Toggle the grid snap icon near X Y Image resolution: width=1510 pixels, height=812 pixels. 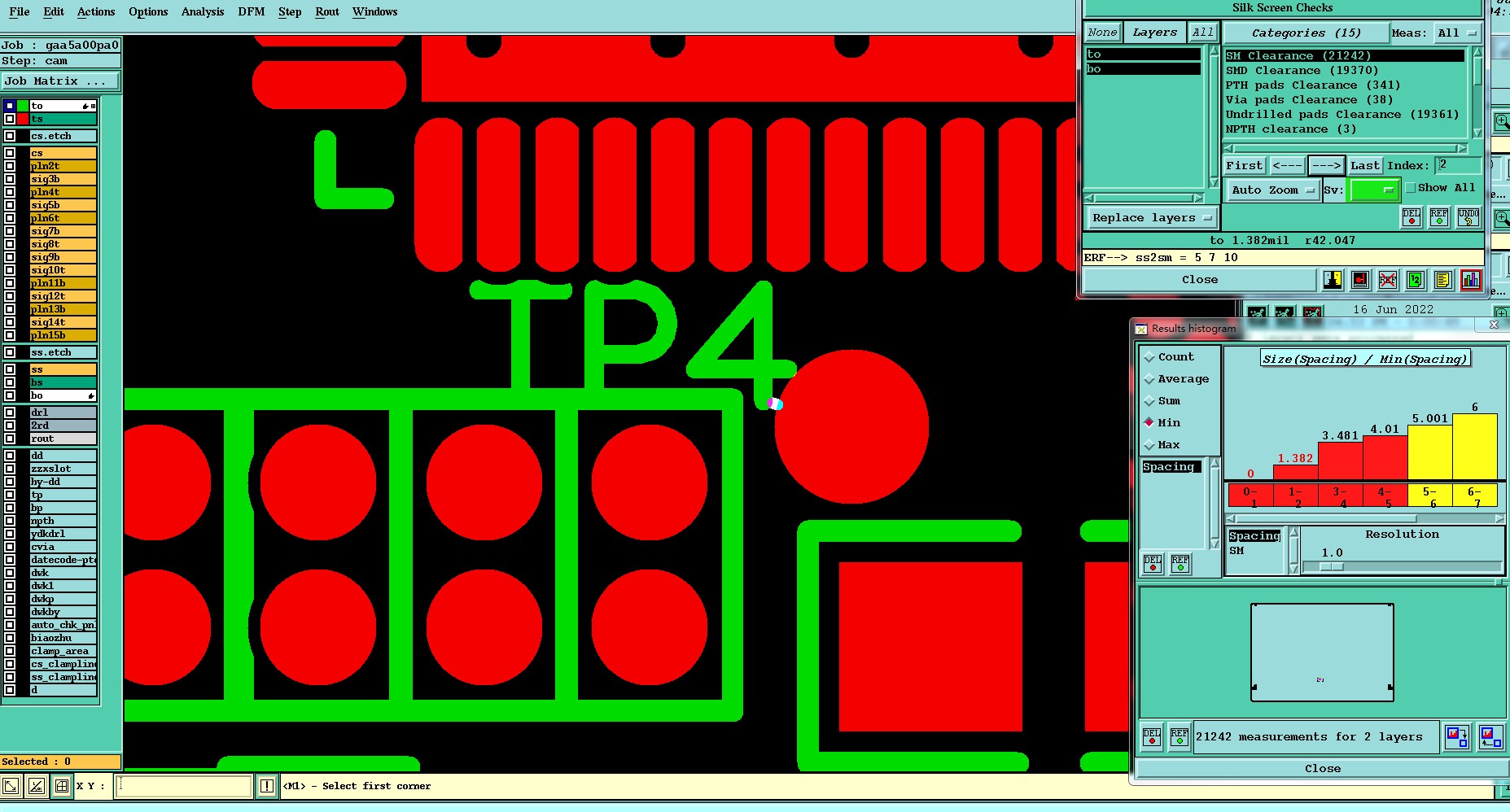pyautogui.click(x=62, y=786)
